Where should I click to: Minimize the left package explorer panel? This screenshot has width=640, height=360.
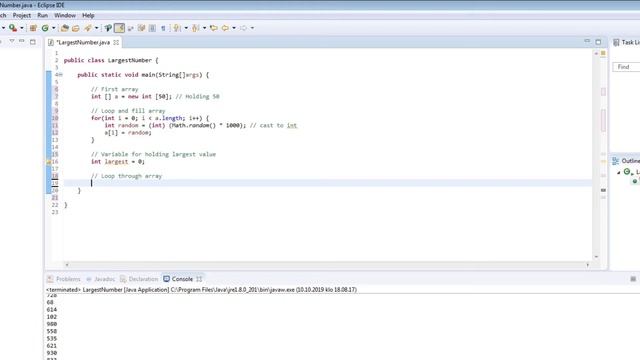pyautogui.click(x=22, y=41)
